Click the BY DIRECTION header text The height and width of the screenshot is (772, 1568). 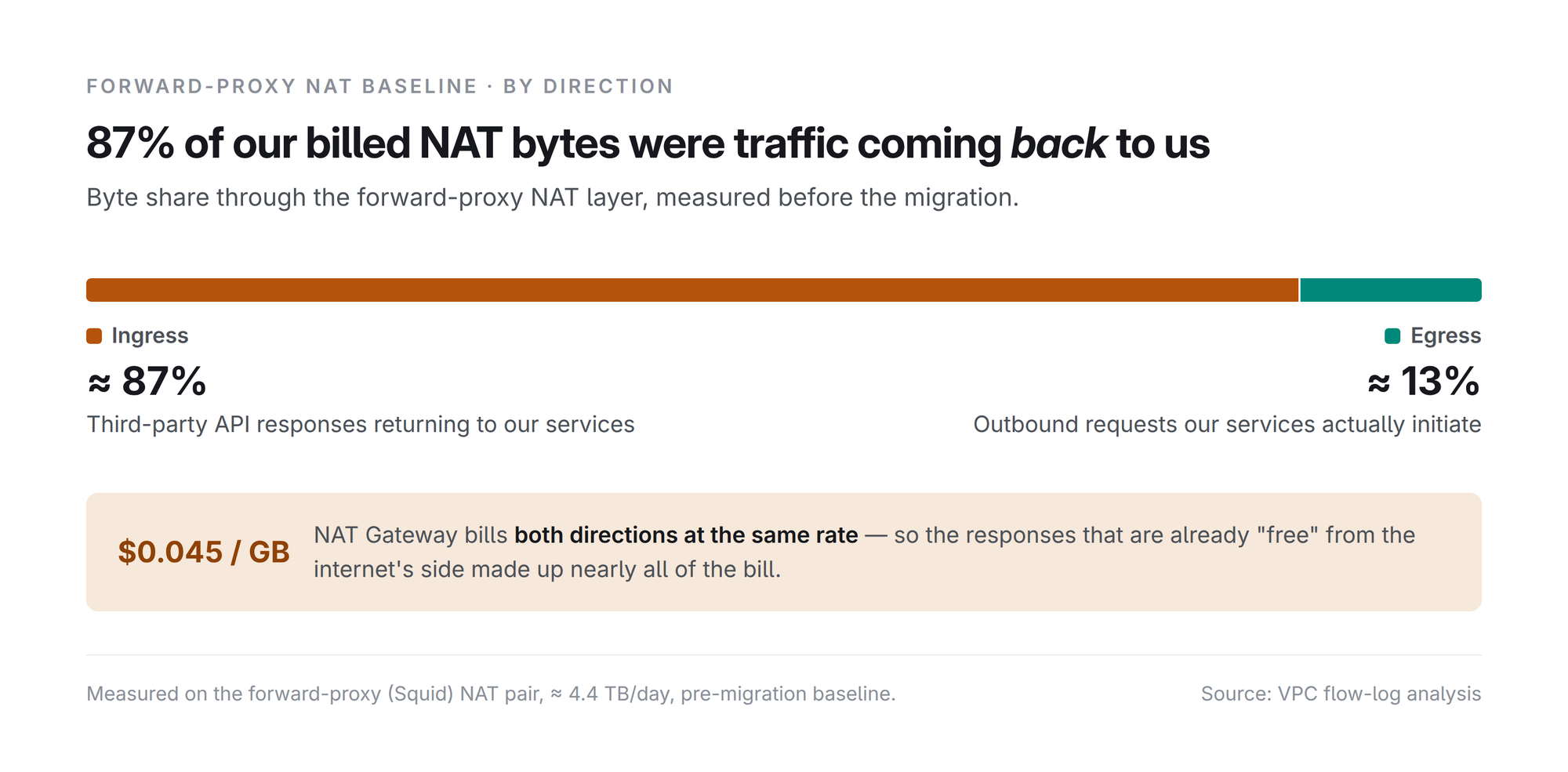(x=588, y=86)
